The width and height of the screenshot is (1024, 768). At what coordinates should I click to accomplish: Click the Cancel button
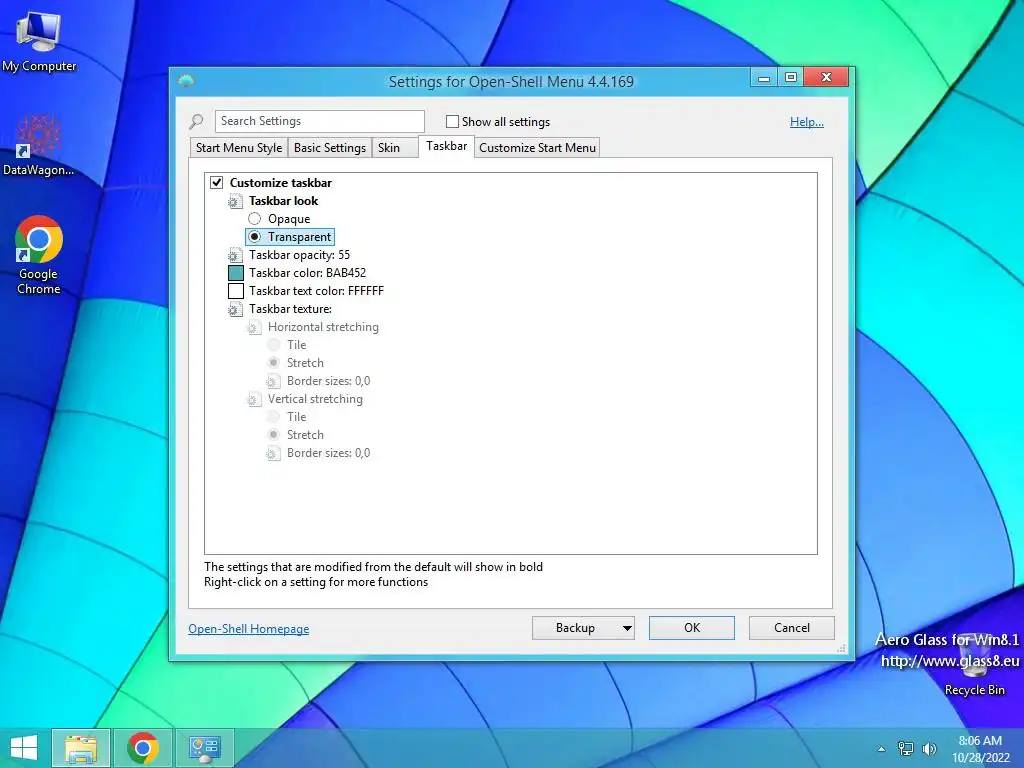point(792,628)
